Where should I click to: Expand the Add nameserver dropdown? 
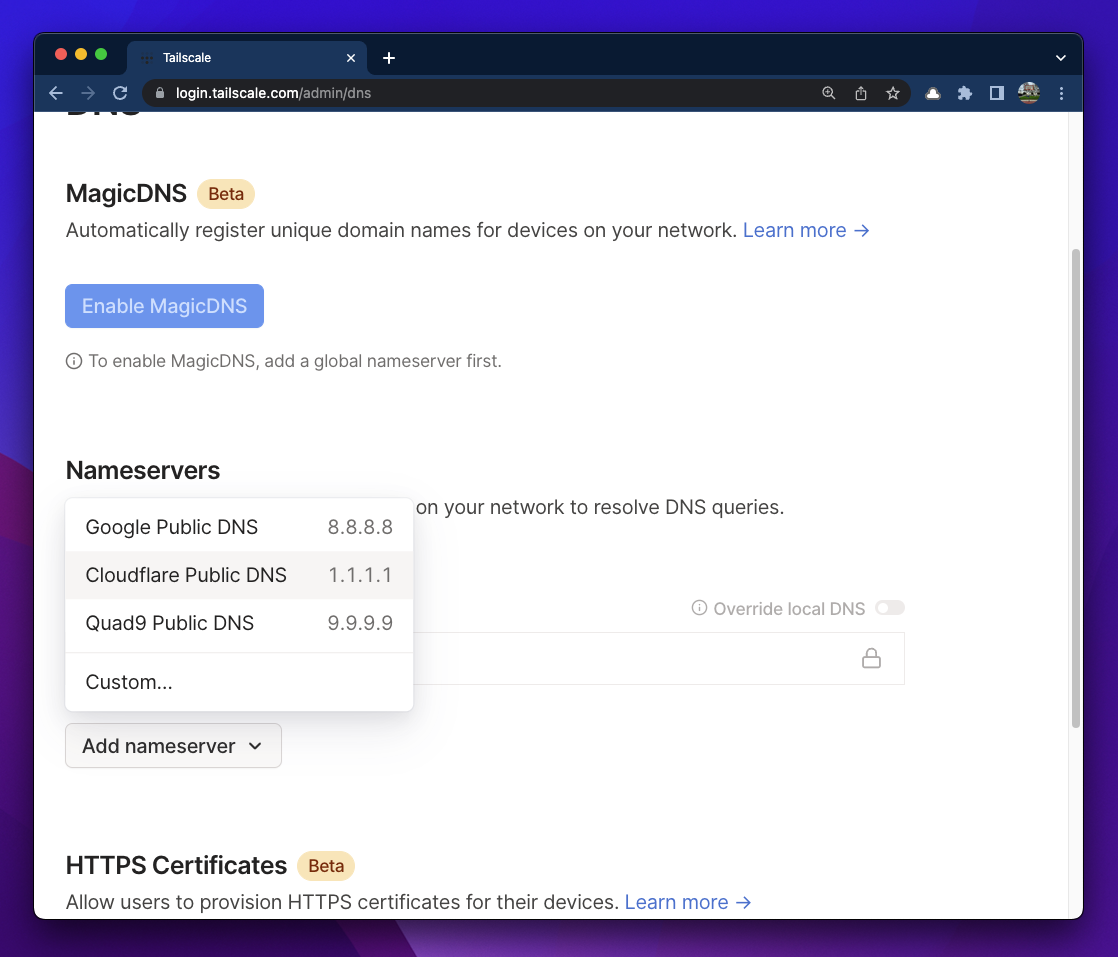173,746
